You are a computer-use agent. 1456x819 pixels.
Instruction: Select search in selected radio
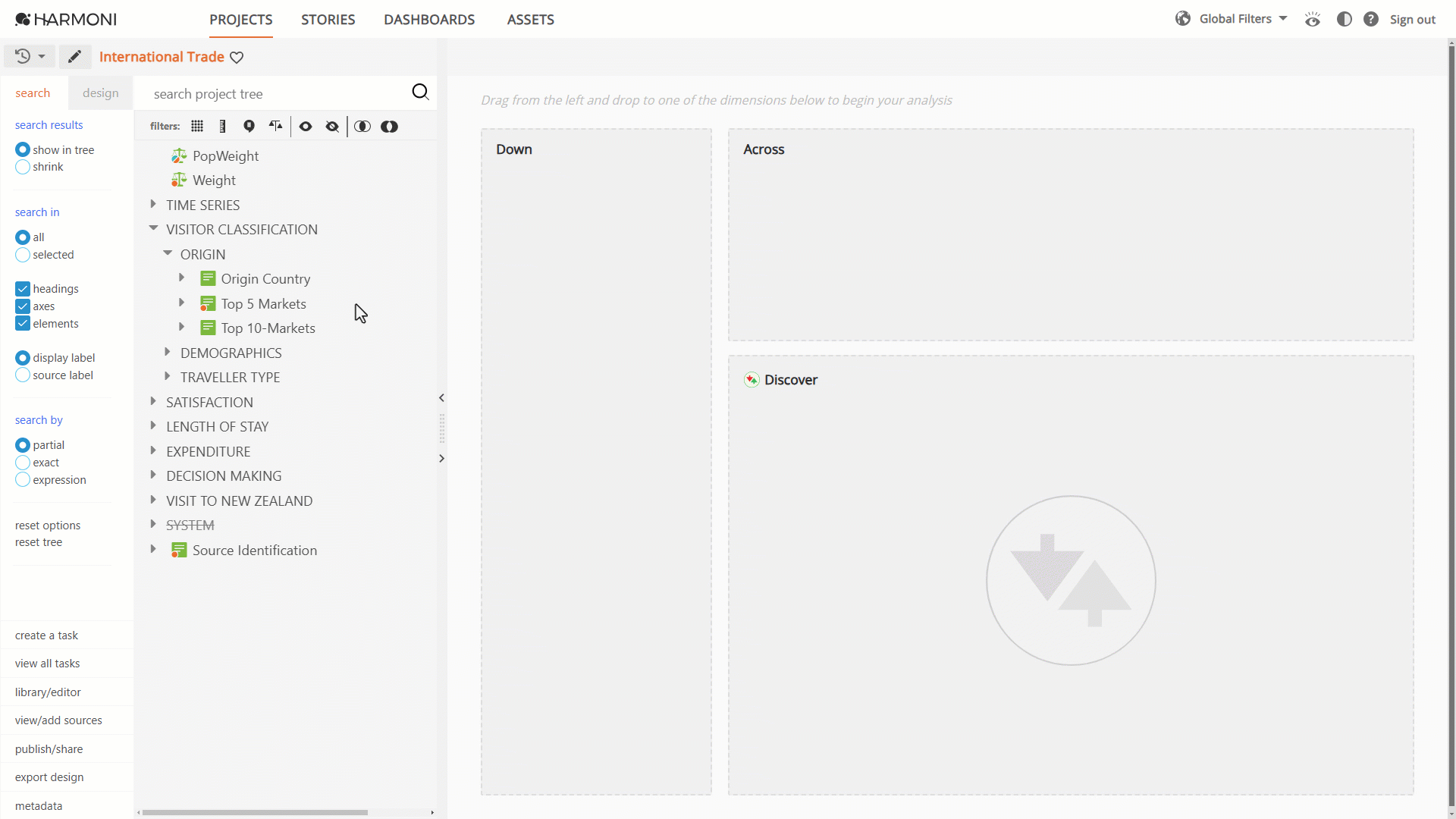coord(23,255)
